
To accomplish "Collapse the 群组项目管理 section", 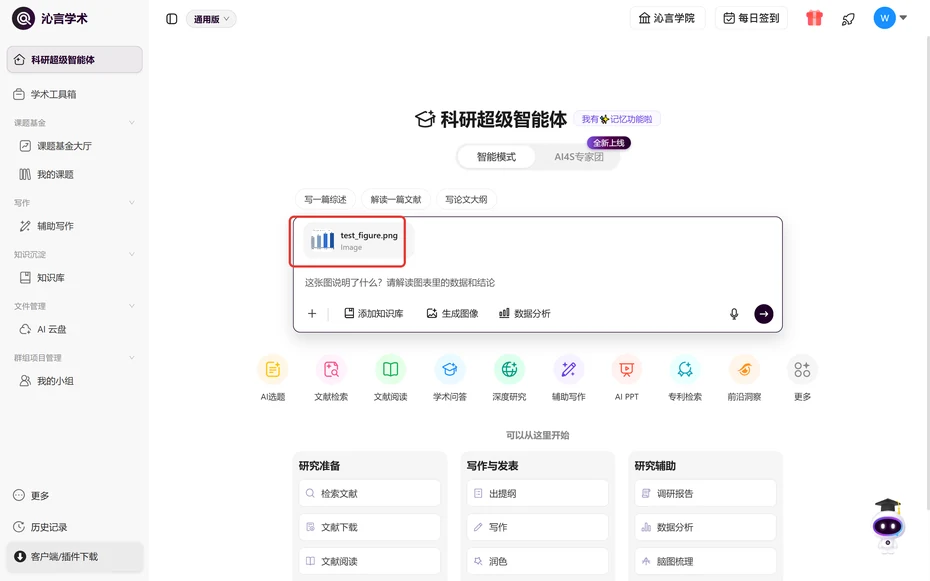I will (x=132, y=357).
